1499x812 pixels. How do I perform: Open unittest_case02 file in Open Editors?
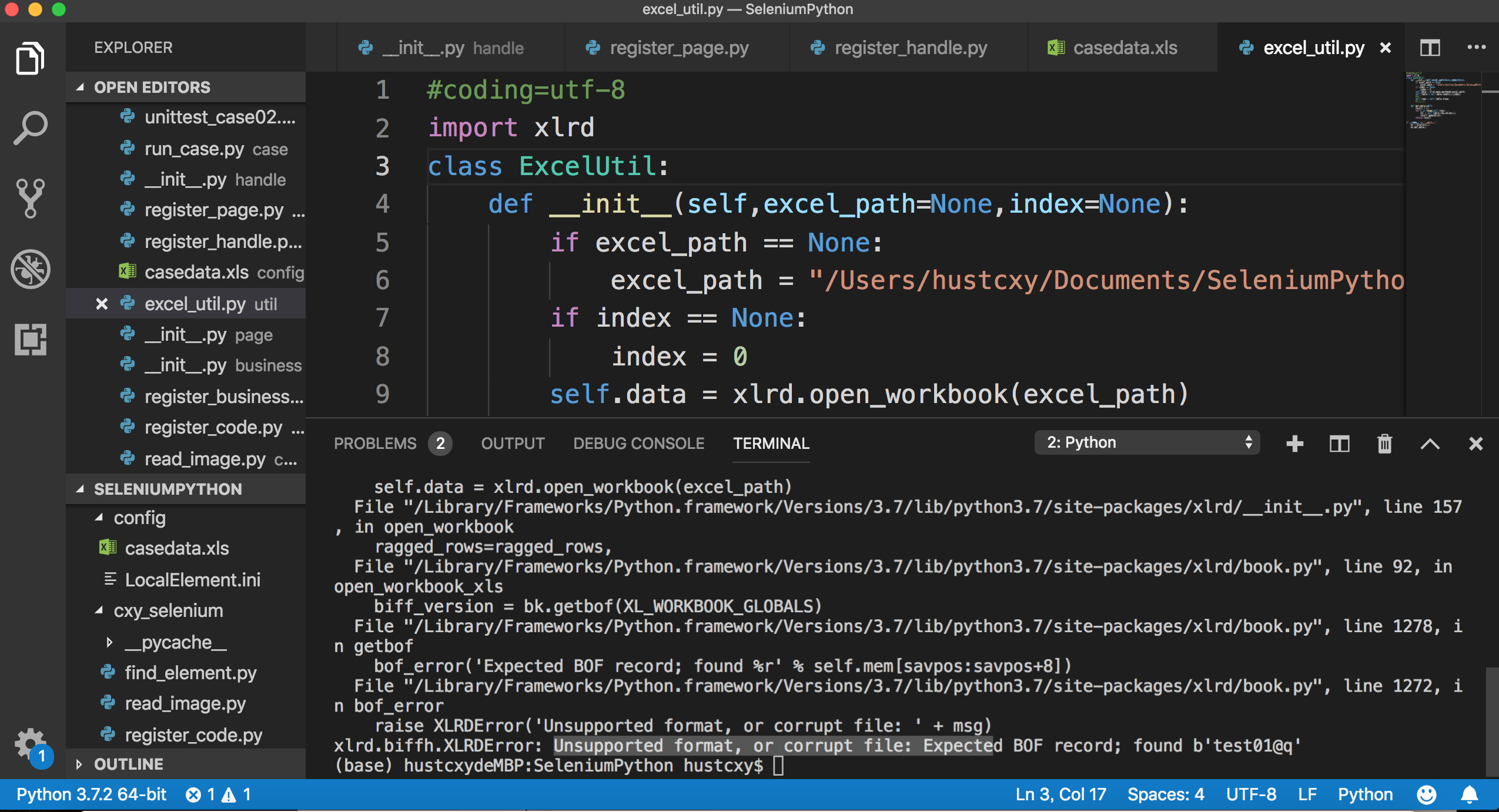coord(186,118)
